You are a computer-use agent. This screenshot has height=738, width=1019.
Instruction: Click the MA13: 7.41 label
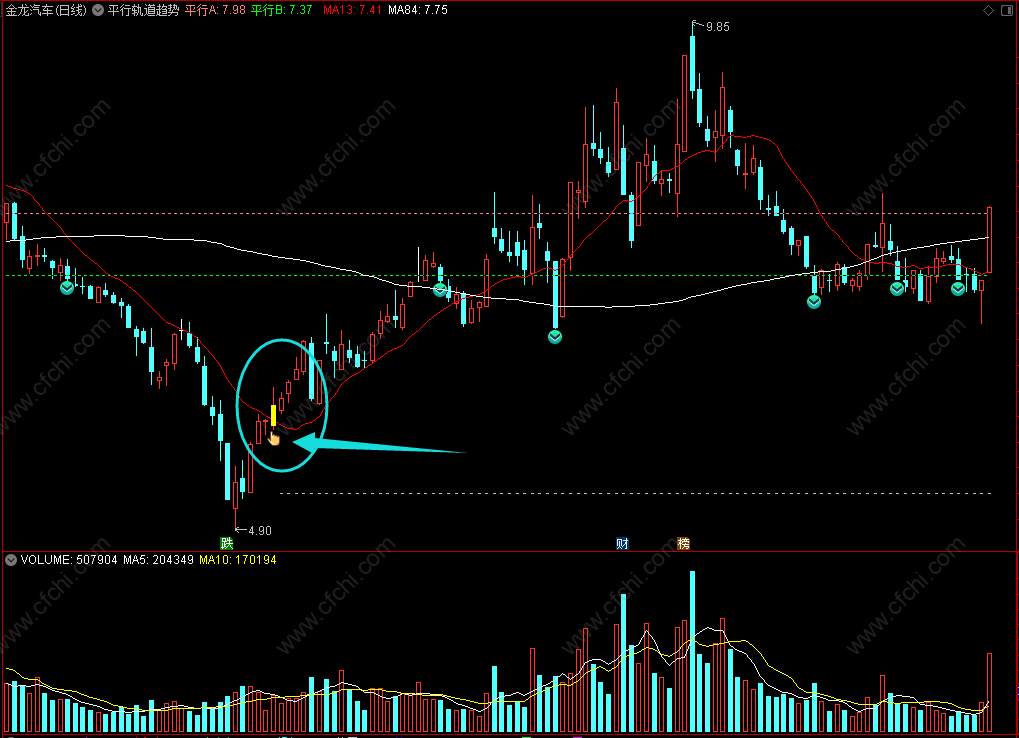[x=352, y=10]
